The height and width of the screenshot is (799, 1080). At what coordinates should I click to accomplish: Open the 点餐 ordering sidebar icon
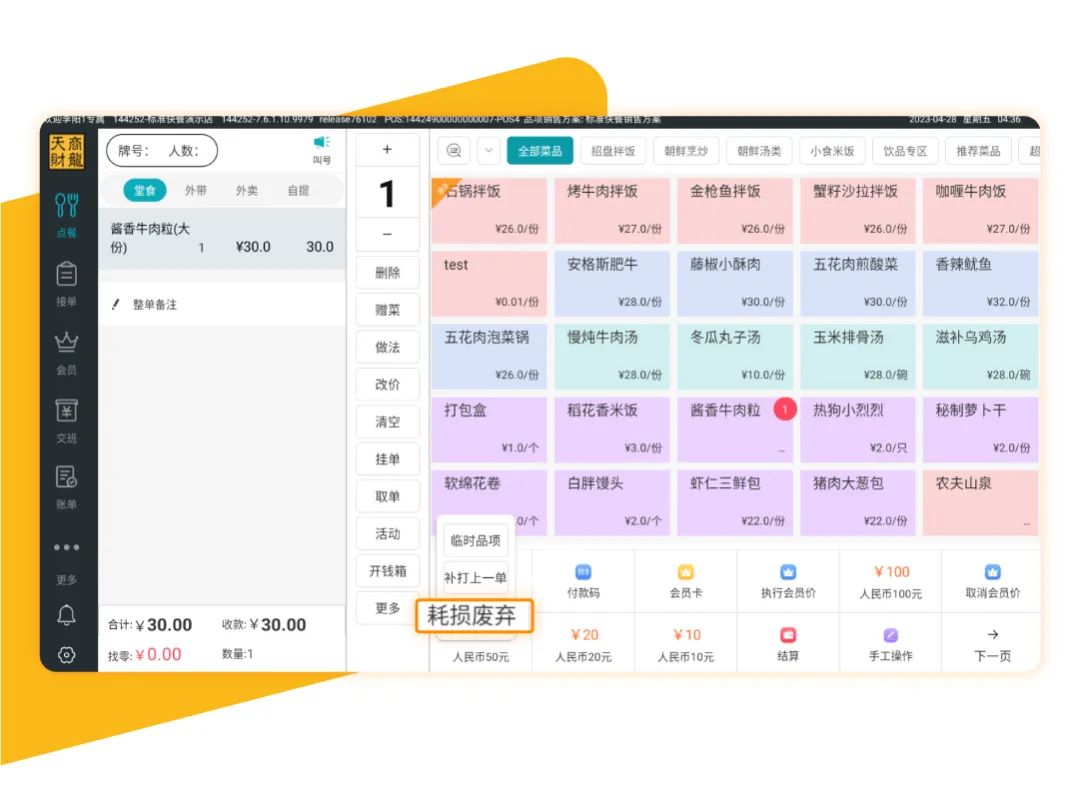[67, 212]
